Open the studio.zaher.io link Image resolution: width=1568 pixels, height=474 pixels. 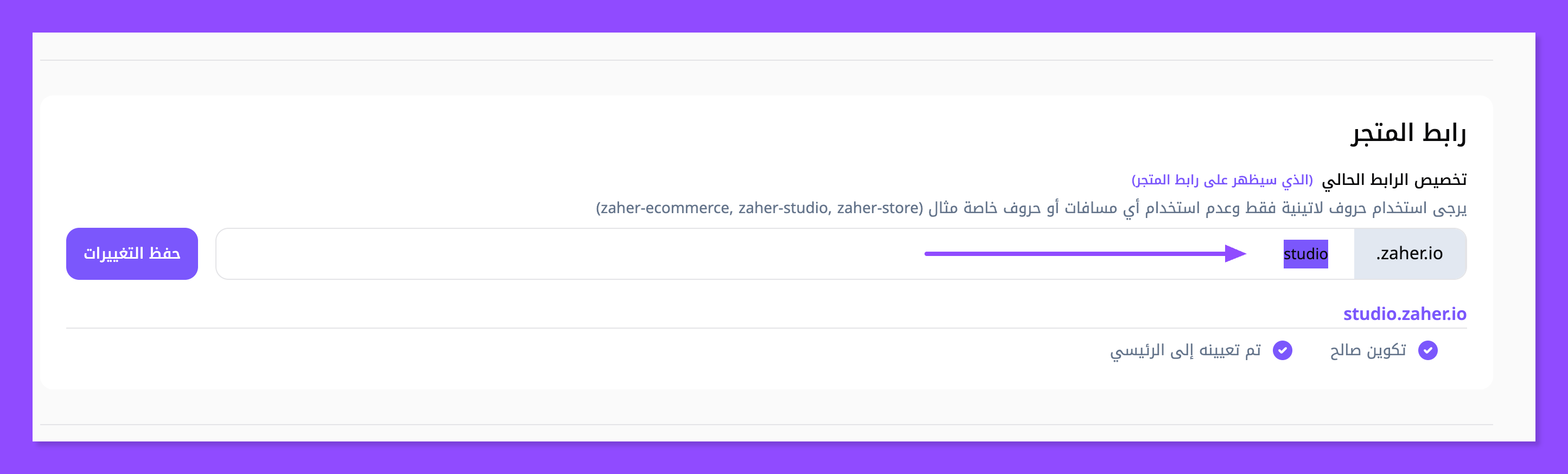(x=1404, y=314)
